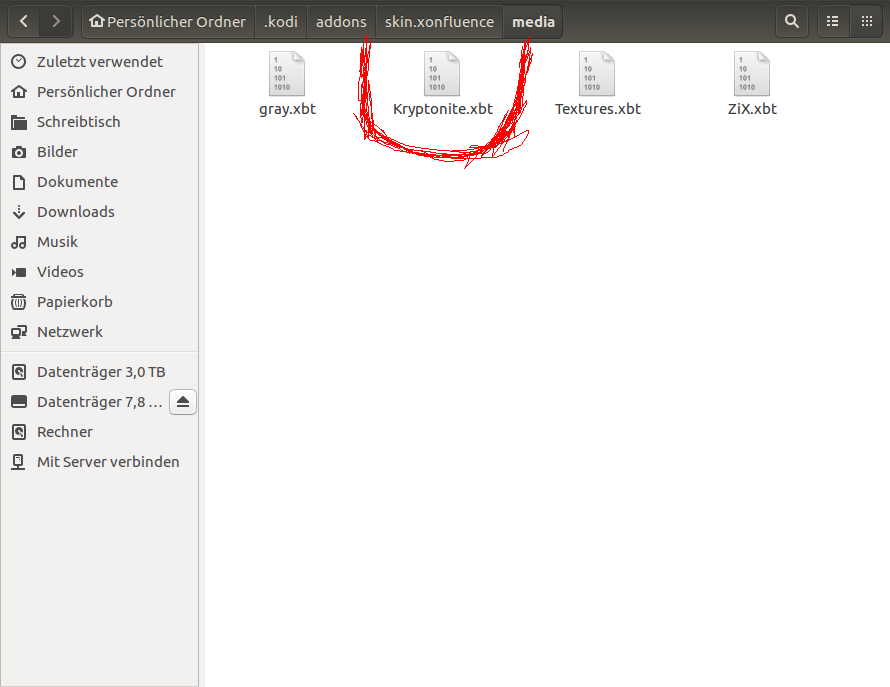Go back with the left arrow button

tap(24, 22)
